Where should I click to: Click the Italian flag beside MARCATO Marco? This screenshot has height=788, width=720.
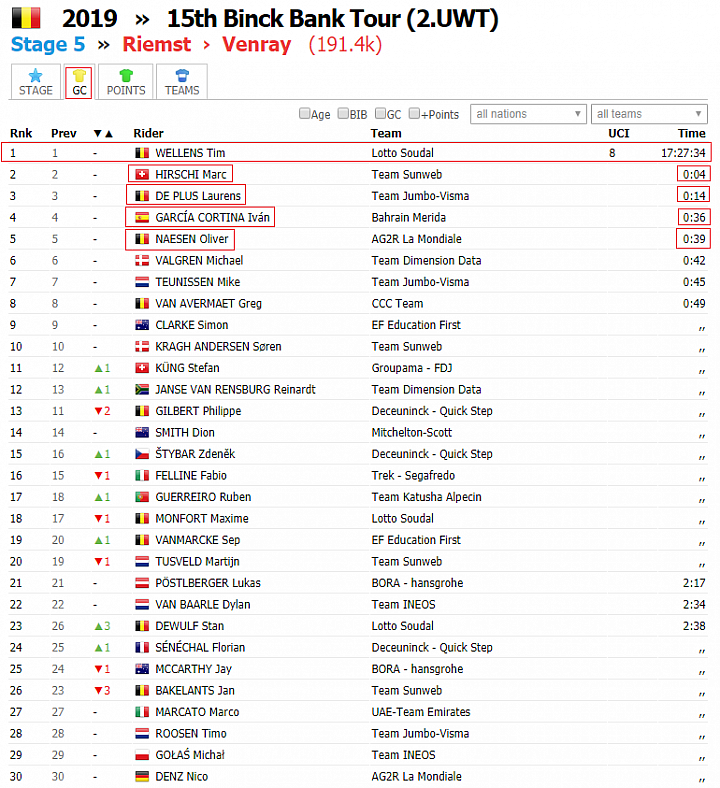tap(142, 712)
